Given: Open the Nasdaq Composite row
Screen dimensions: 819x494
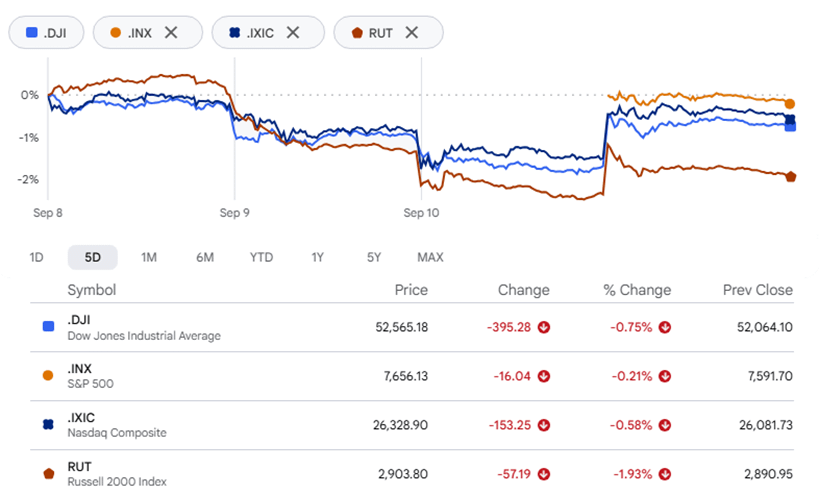Looking at the screenshot, I should (412, 425).
